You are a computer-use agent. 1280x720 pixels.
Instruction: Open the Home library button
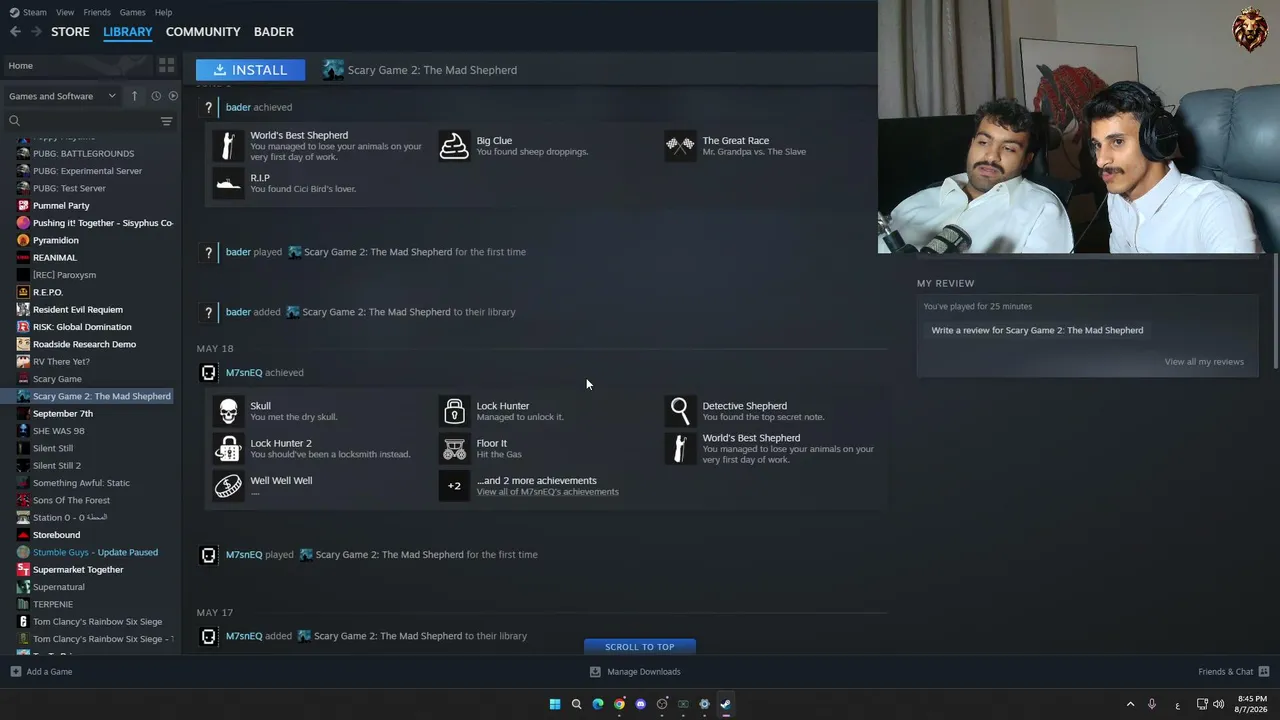coord(78,66)
